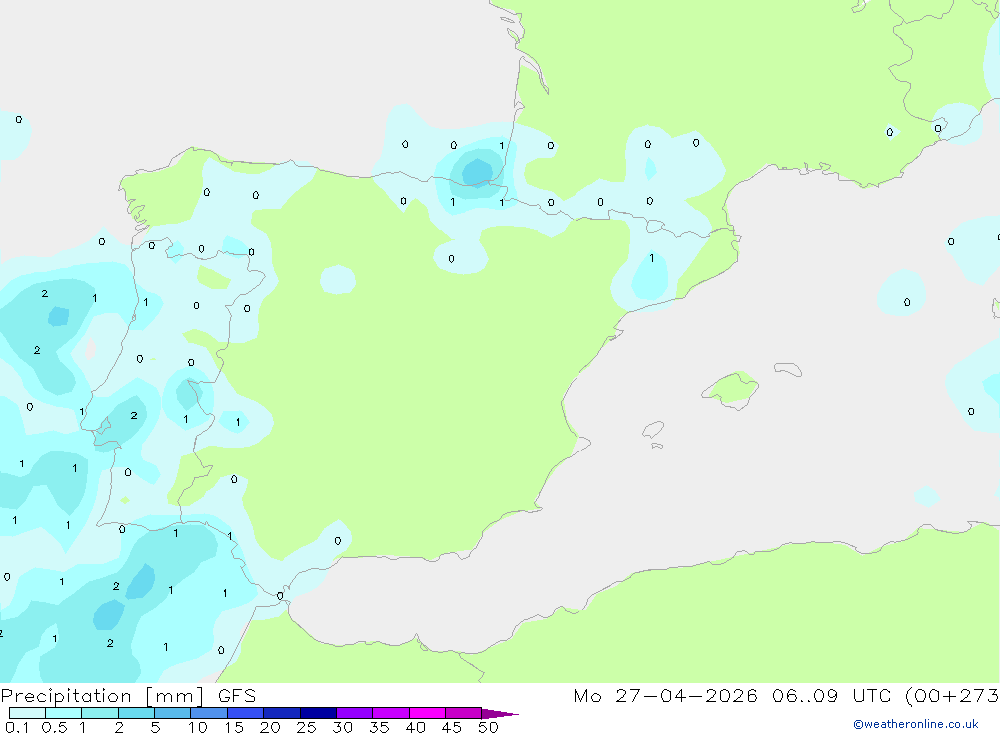1000x733 pixels.
Task: Click the 20–25 mm legend color swatch
Action: [282, 713]
